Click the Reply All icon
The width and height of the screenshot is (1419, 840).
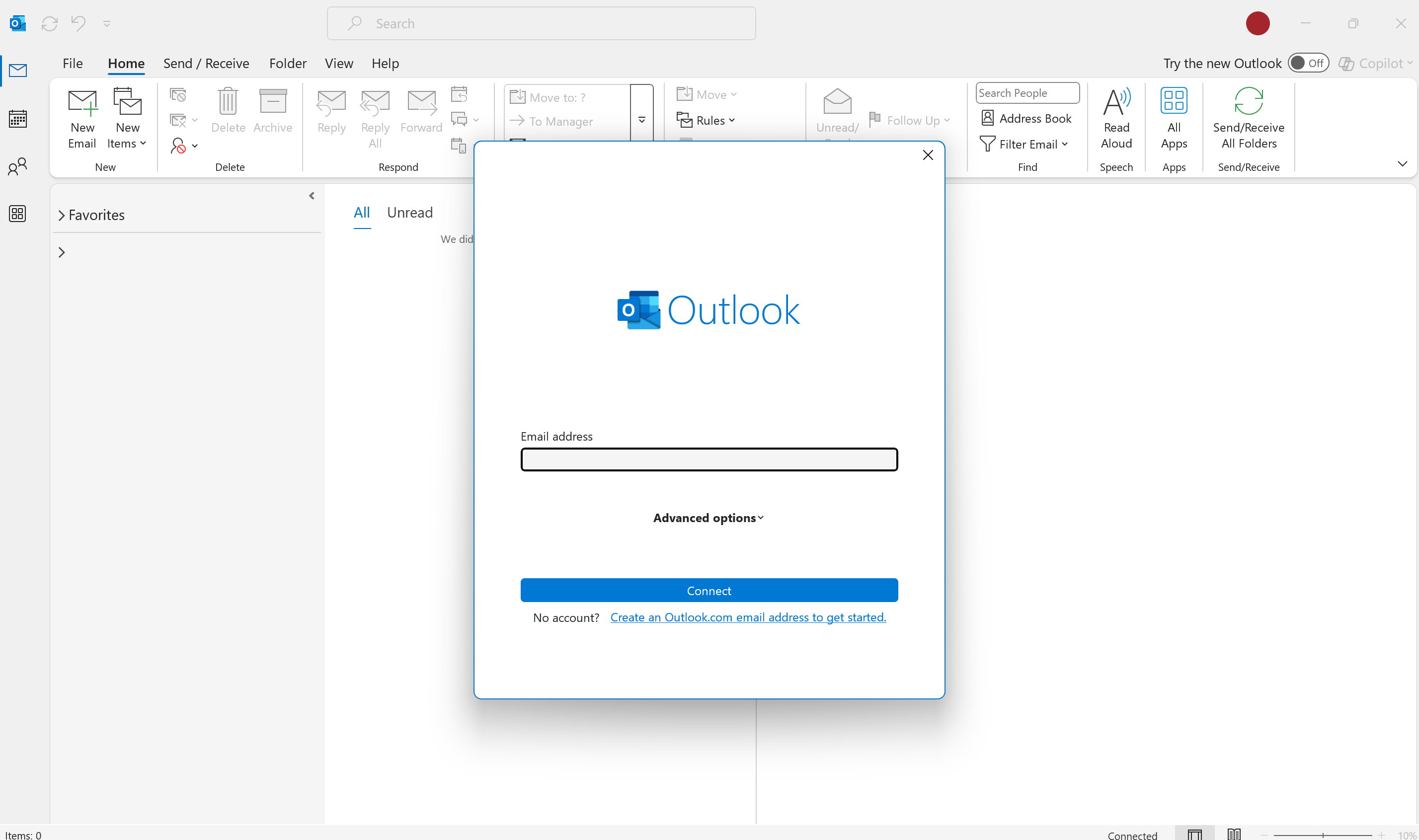click(375, 119)
